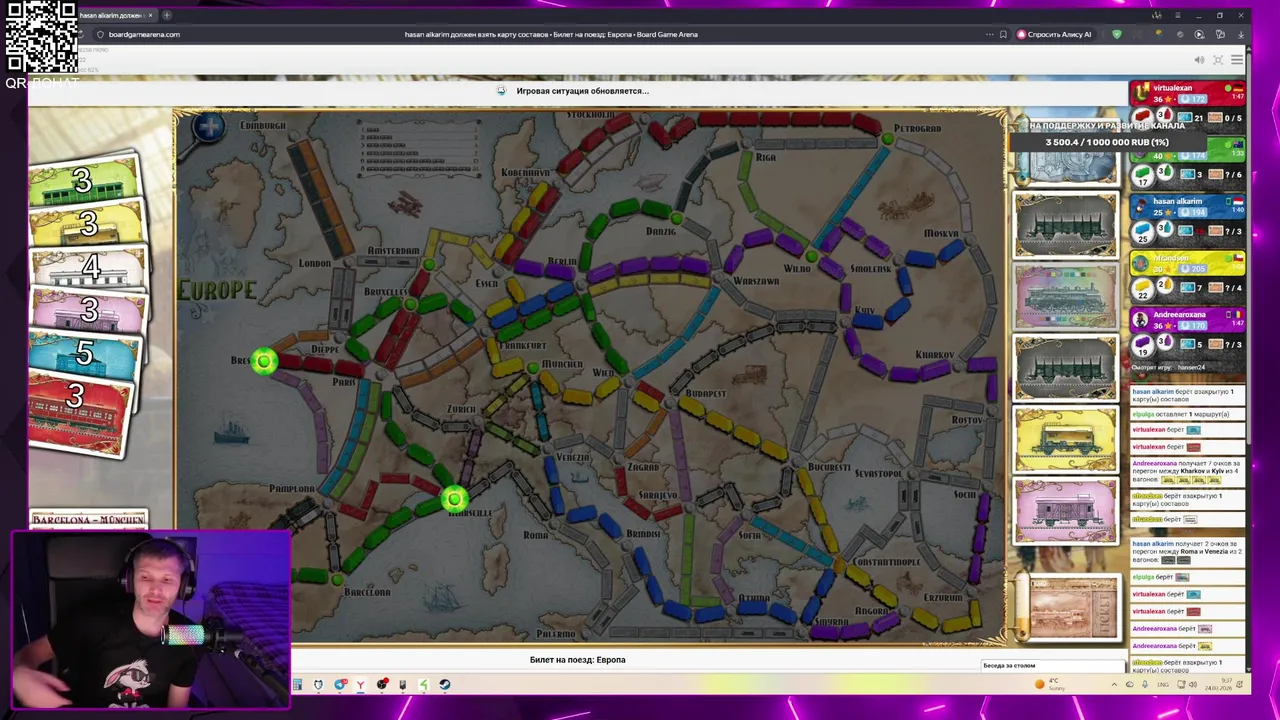Open virtualexan player name
Image resolution: width=1280 pixels, height=720 pixels.
pyautogui.click(x=1172, y=88)
